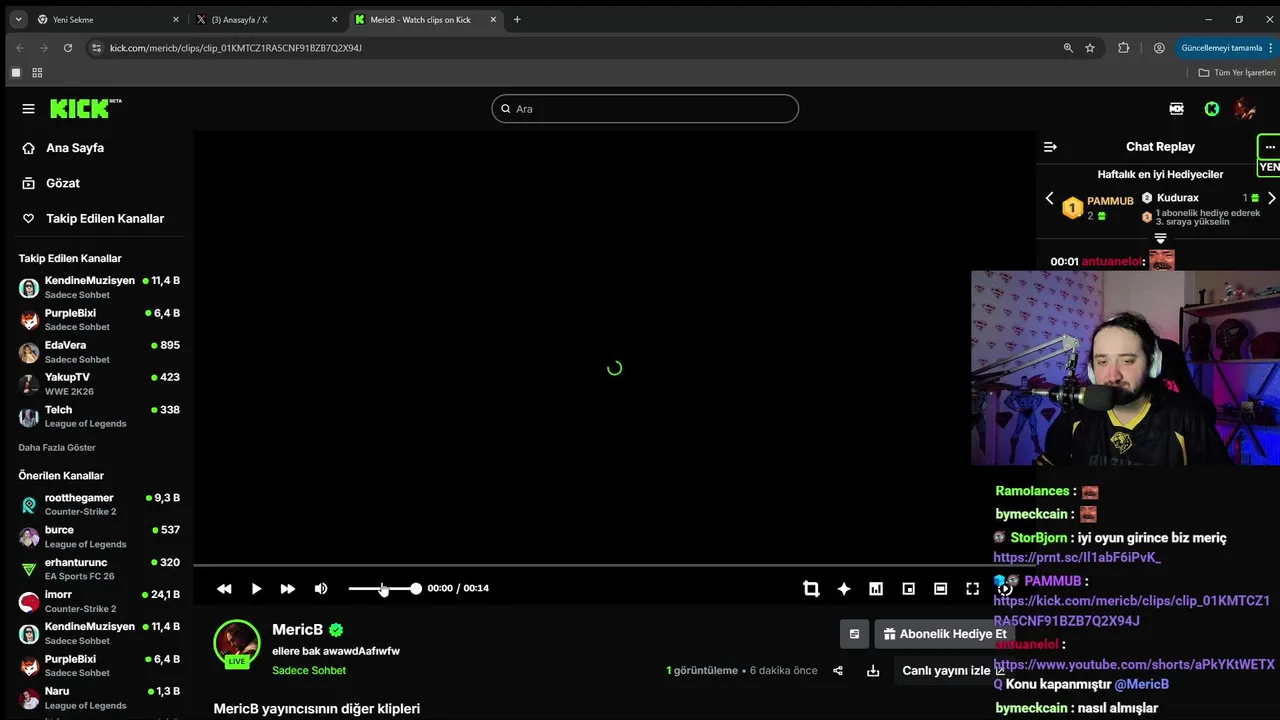Expand Daha Fazla Göster
This screenshot has width=1280, height=720.
[x=57, y=448]
